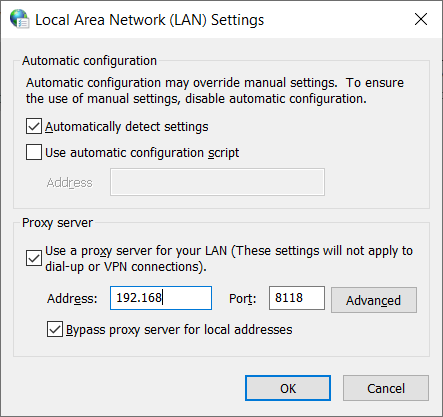The height and width of the screenshot is (417, 443).
Task: Click the 'Local Area Network (LAN) Settings' title
Action: [x=150, y=20]
